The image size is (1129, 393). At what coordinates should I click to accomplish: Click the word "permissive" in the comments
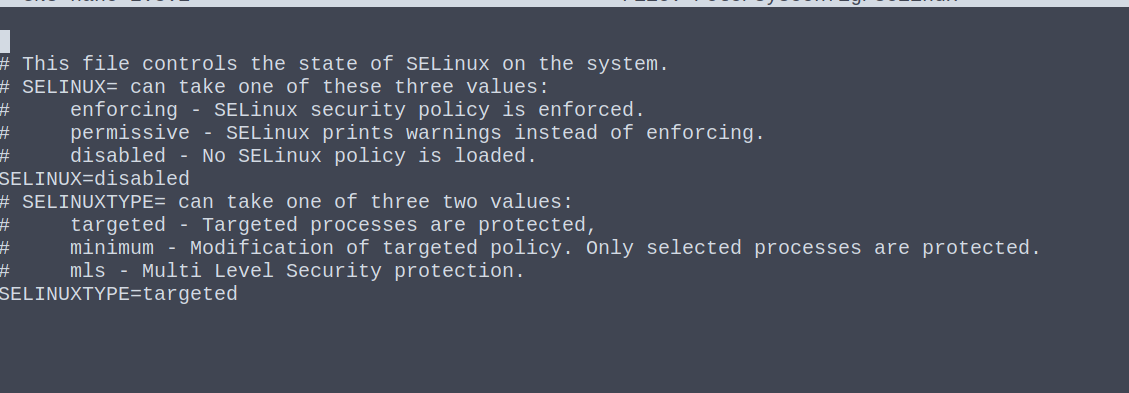pyautogui.click(x=130, y=133)
